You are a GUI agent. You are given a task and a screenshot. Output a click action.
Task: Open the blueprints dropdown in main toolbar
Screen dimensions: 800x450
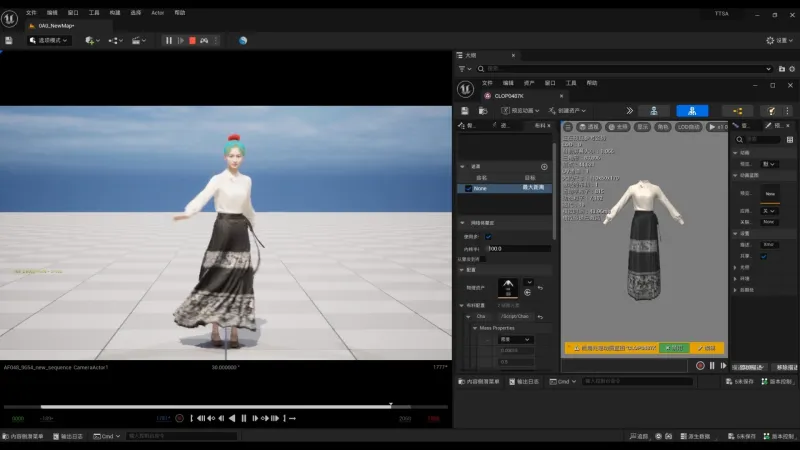click(115, 40)
